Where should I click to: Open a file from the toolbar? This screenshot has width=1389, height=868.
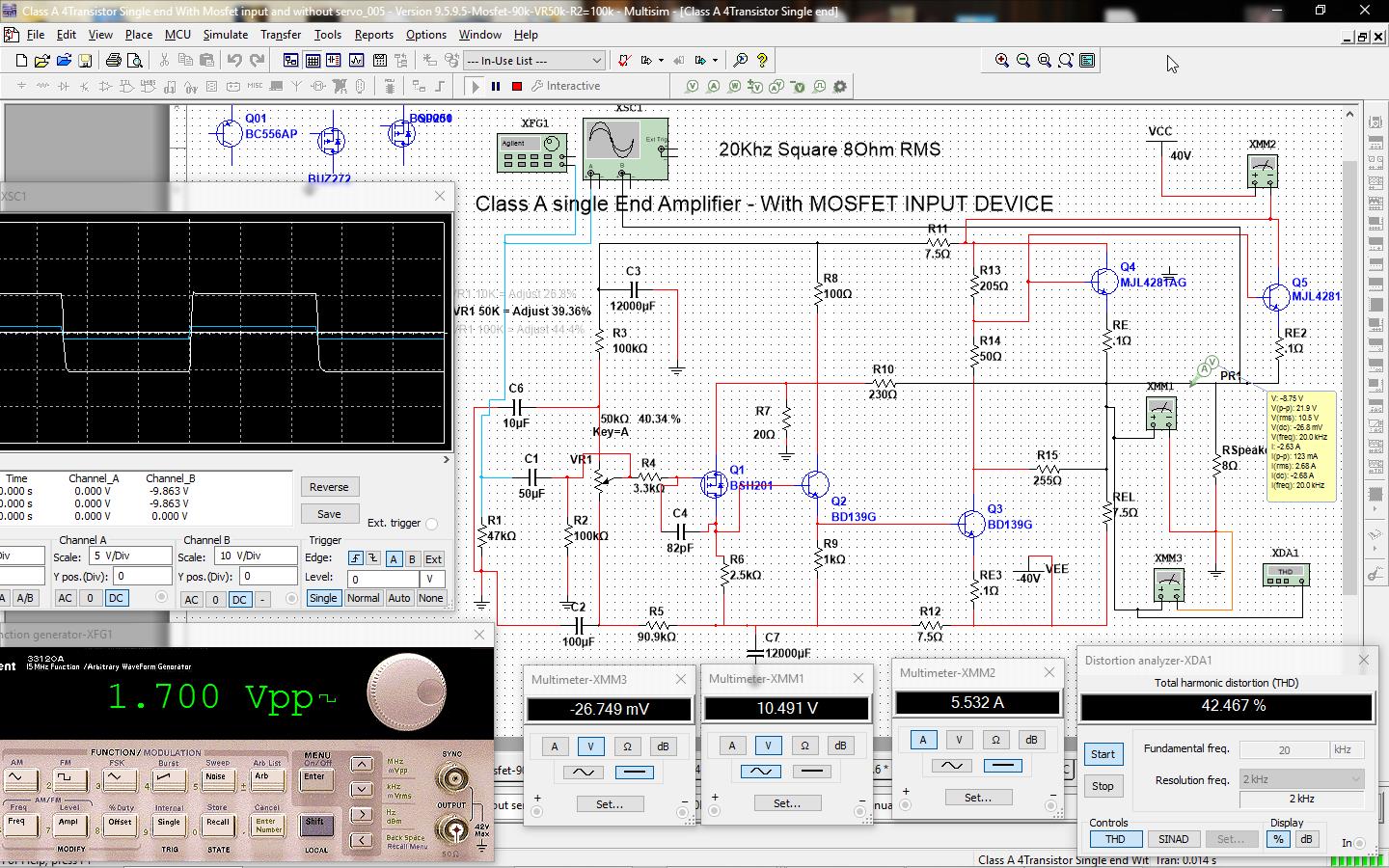point(42,60)
